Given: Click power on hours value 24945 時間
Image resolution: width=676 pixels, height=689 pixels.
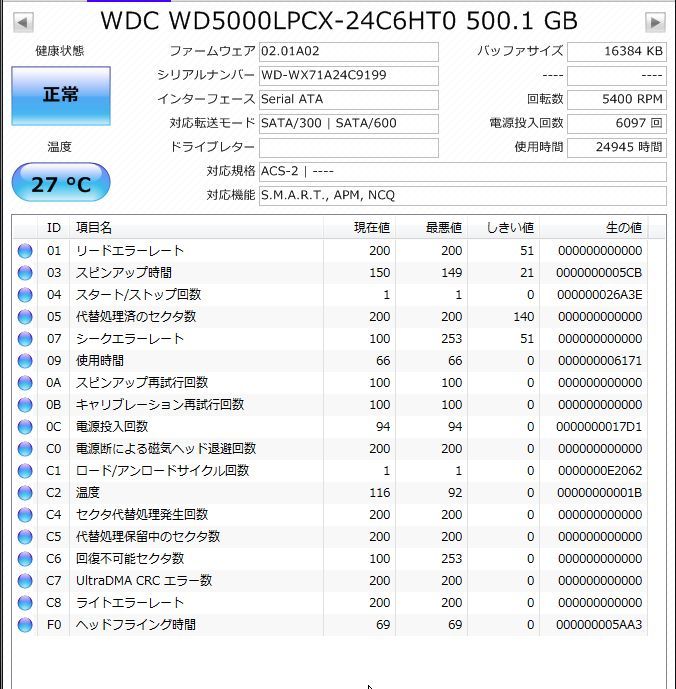Looking at the screenshot, I should tap(617, 148).
